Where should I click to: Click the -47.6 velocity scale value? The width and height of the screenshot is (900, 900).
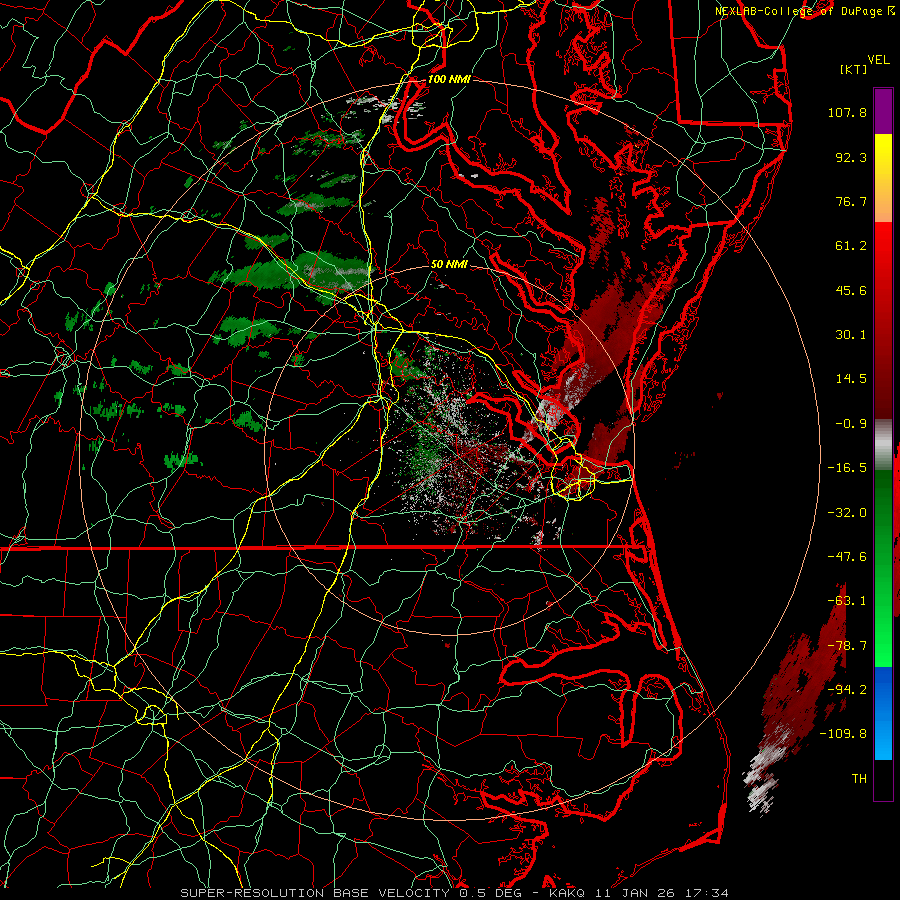(x=847, y=557)
